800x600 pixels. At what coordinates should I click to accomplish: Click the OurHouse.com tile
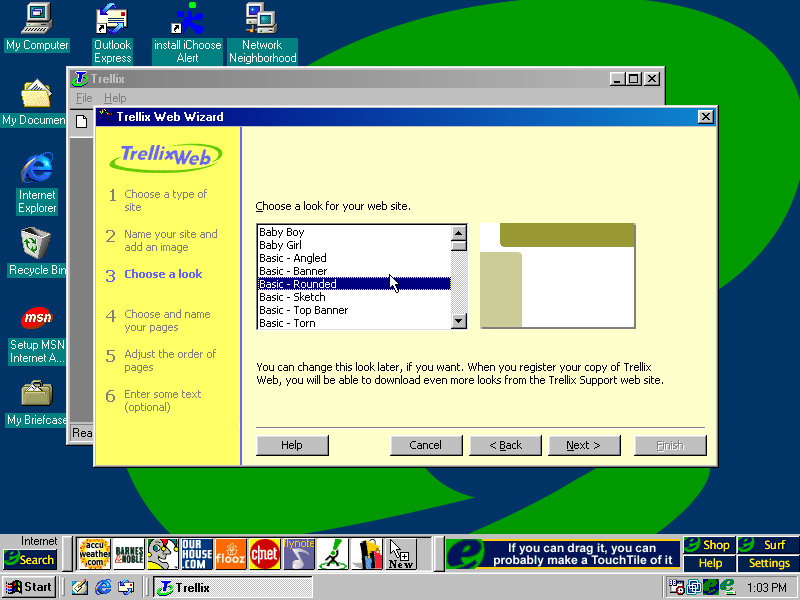tap(196, 553)
